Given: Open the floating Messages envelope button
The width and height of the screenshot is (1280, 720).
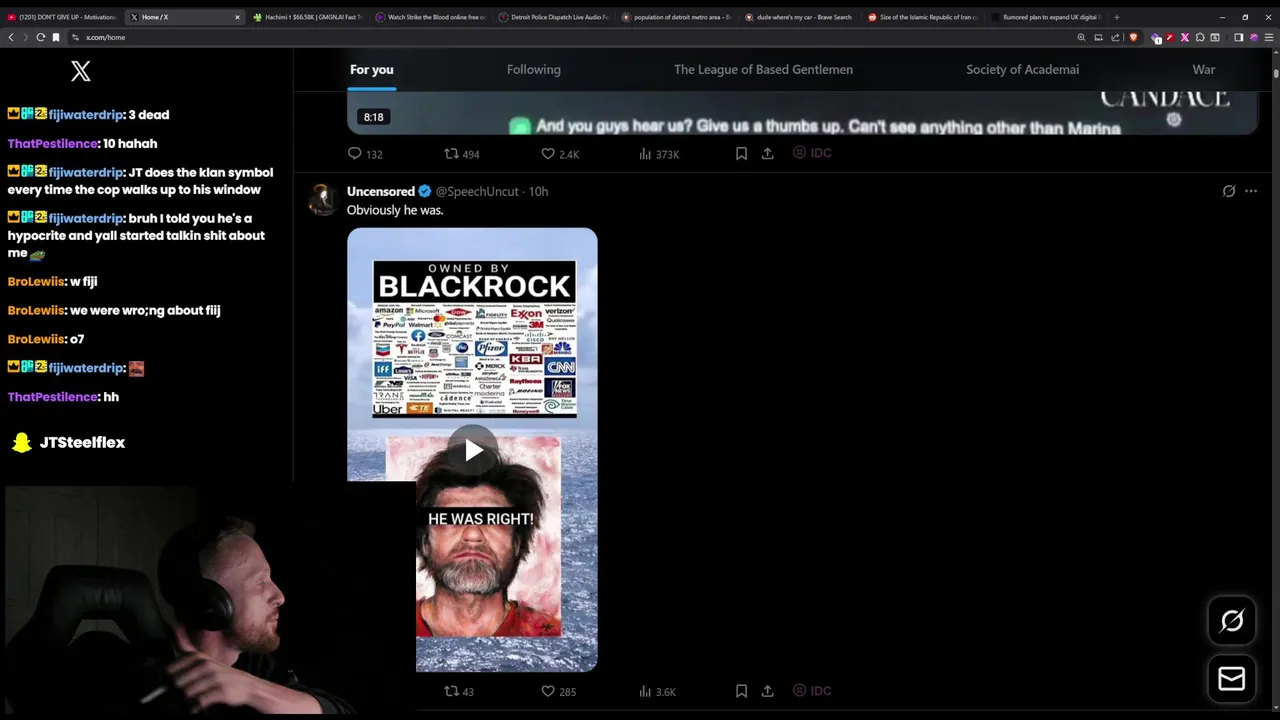Looking at the screenshot, I should pos(1232,679).
